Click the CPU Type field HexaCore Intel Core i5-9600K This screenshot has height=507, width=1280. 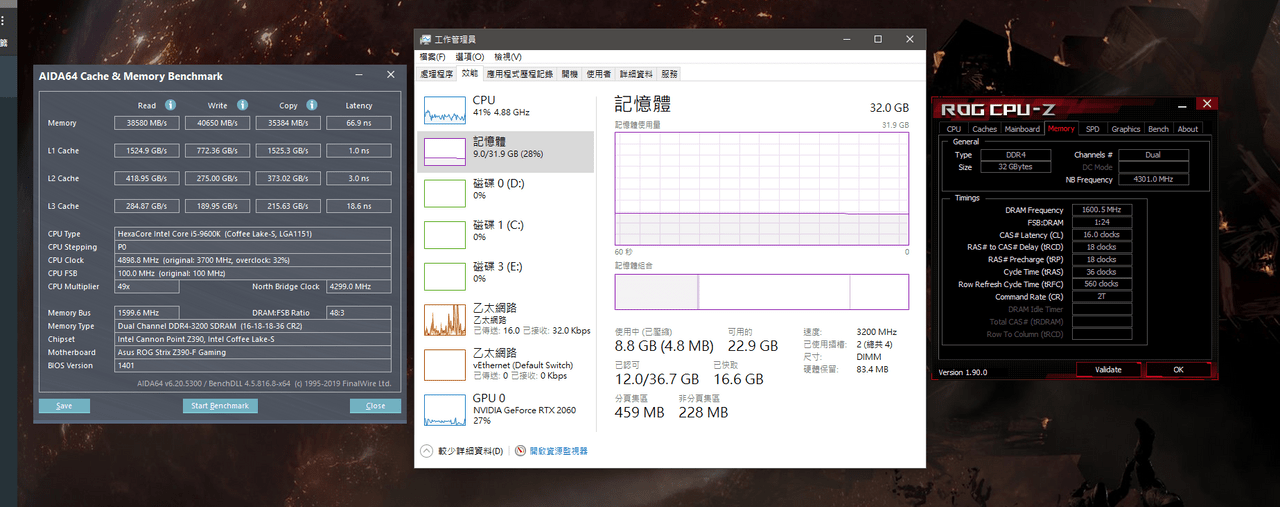click(253, 234)
